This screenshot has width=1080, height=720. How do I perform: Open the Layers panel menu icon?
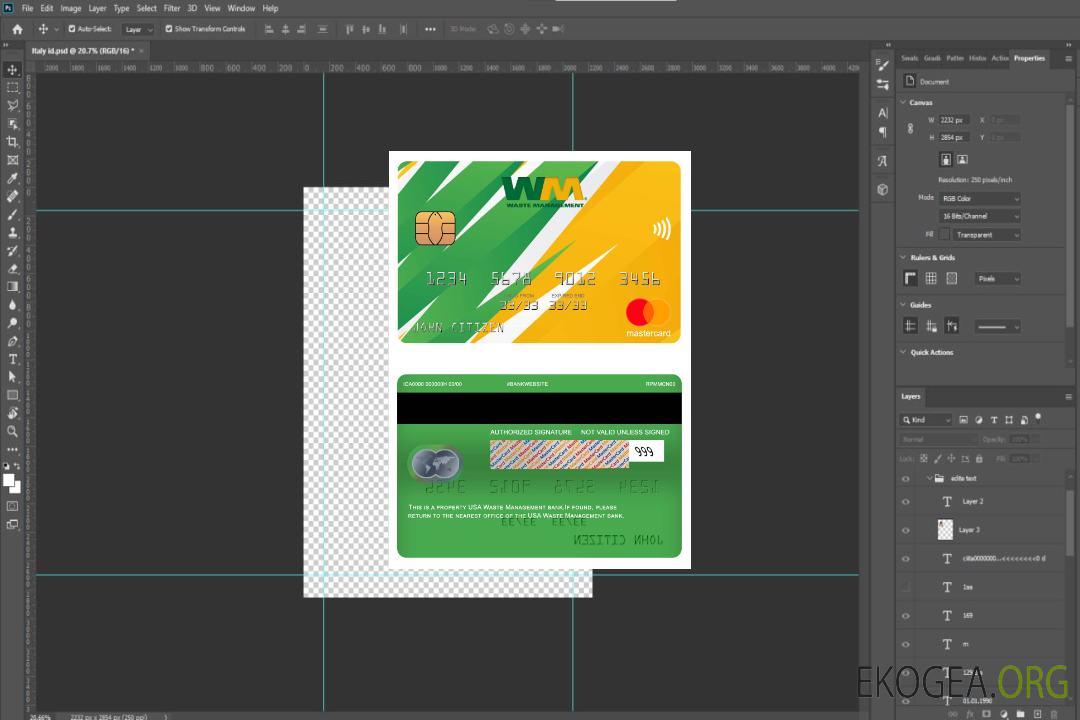click(1068, 396)
